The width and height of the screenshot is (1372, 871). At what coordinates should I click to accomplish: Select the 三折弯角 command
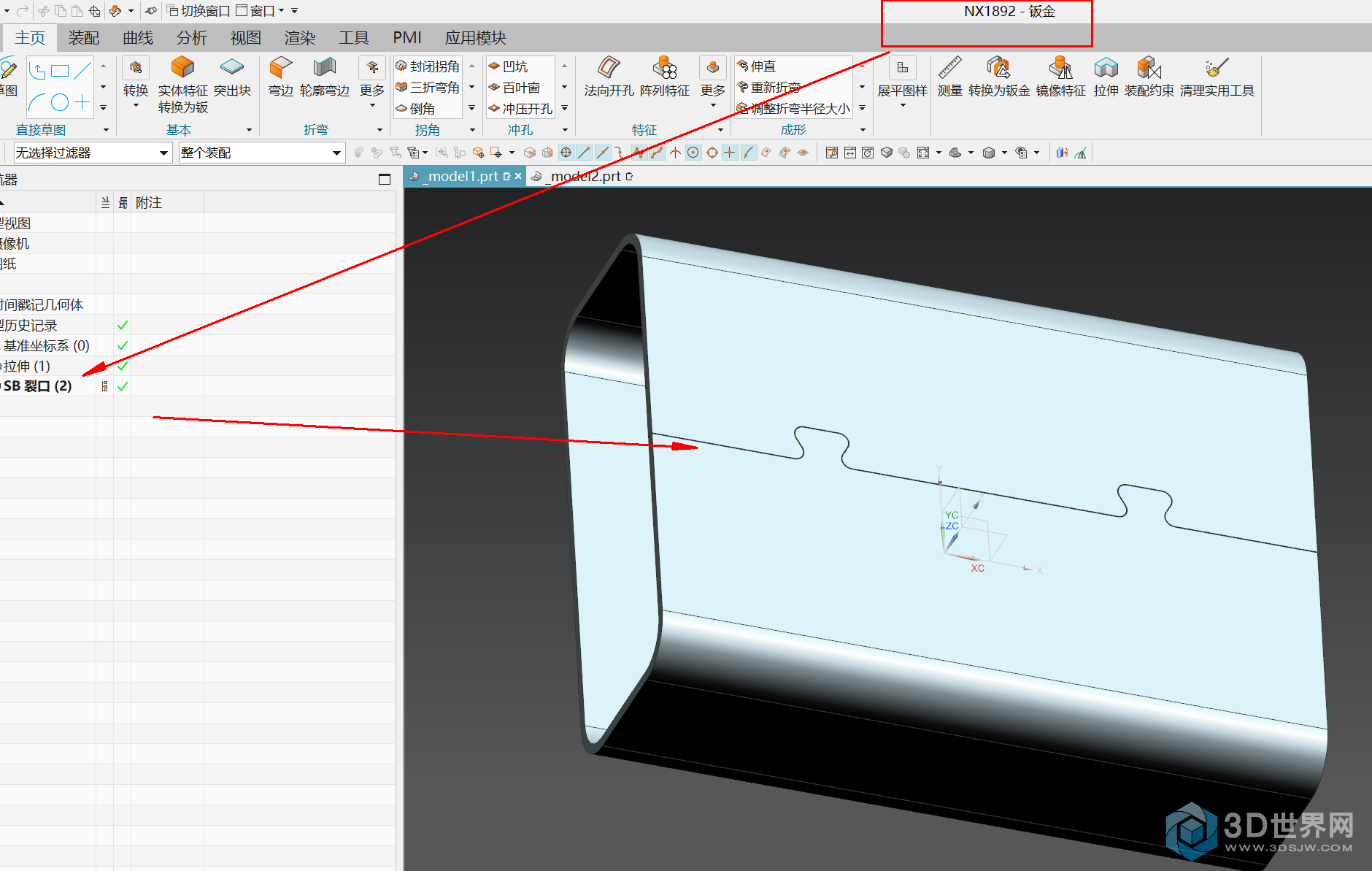click(x=428, y=88)
